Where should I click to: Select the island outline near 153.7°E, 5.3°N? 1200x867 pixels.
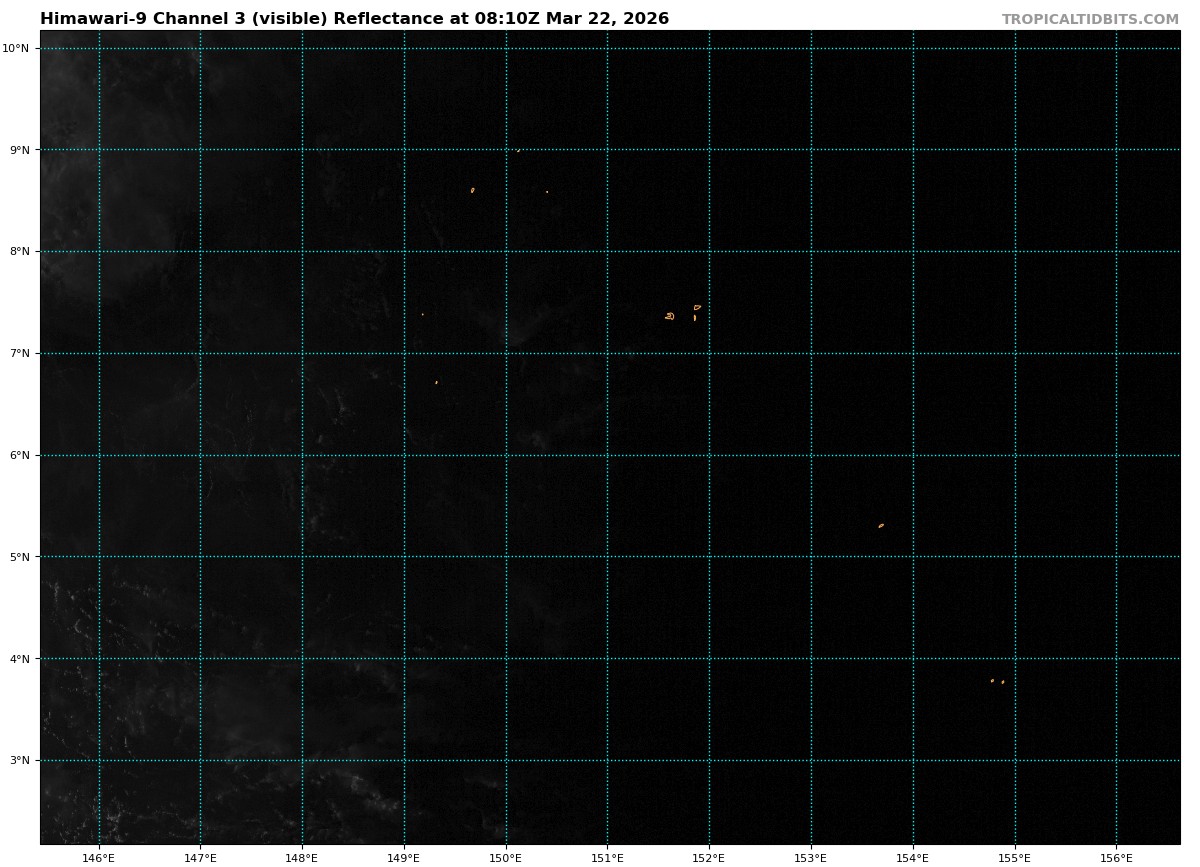click(x=881, y=525)
